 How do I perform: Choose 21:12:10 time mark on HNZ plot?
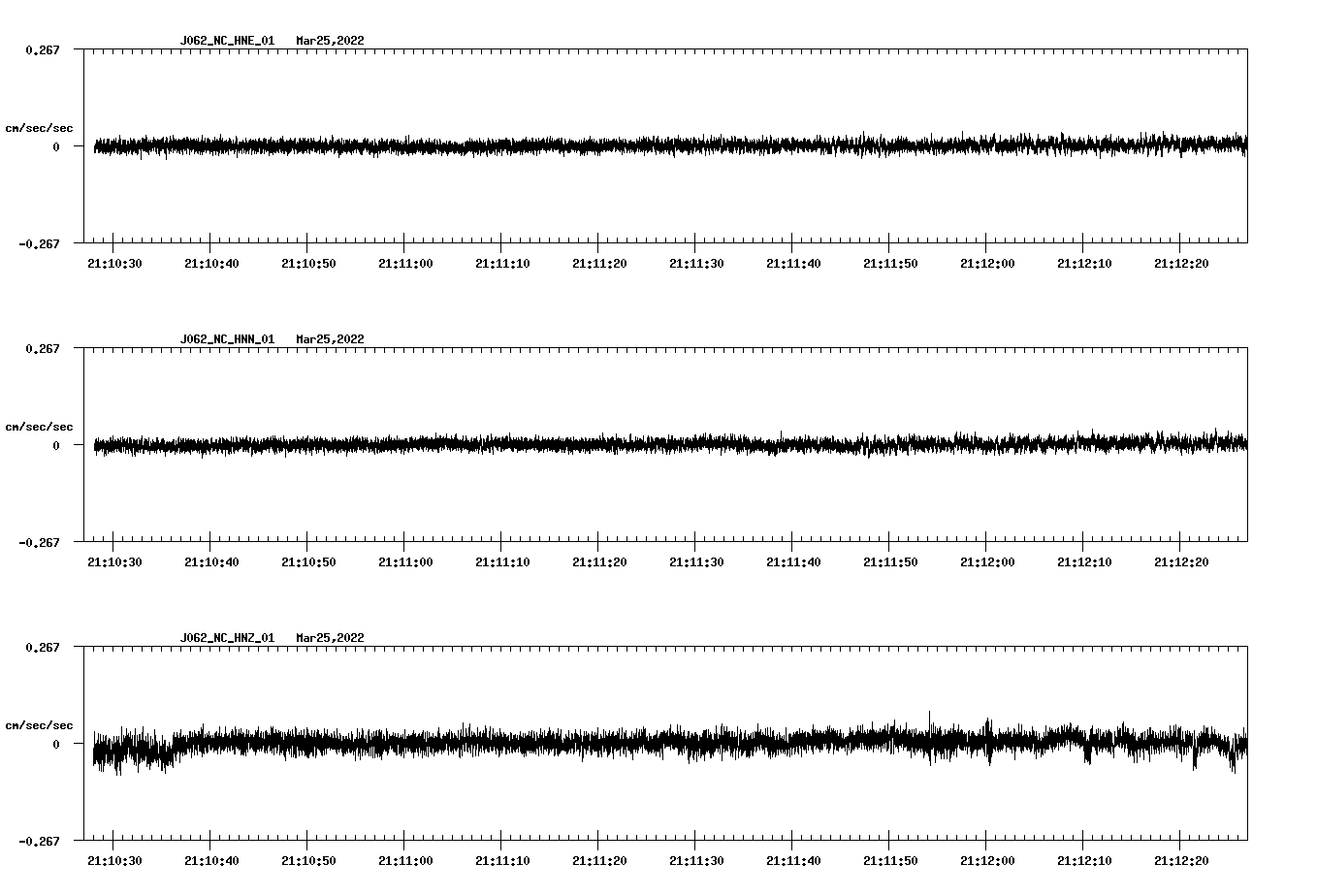1084,861
